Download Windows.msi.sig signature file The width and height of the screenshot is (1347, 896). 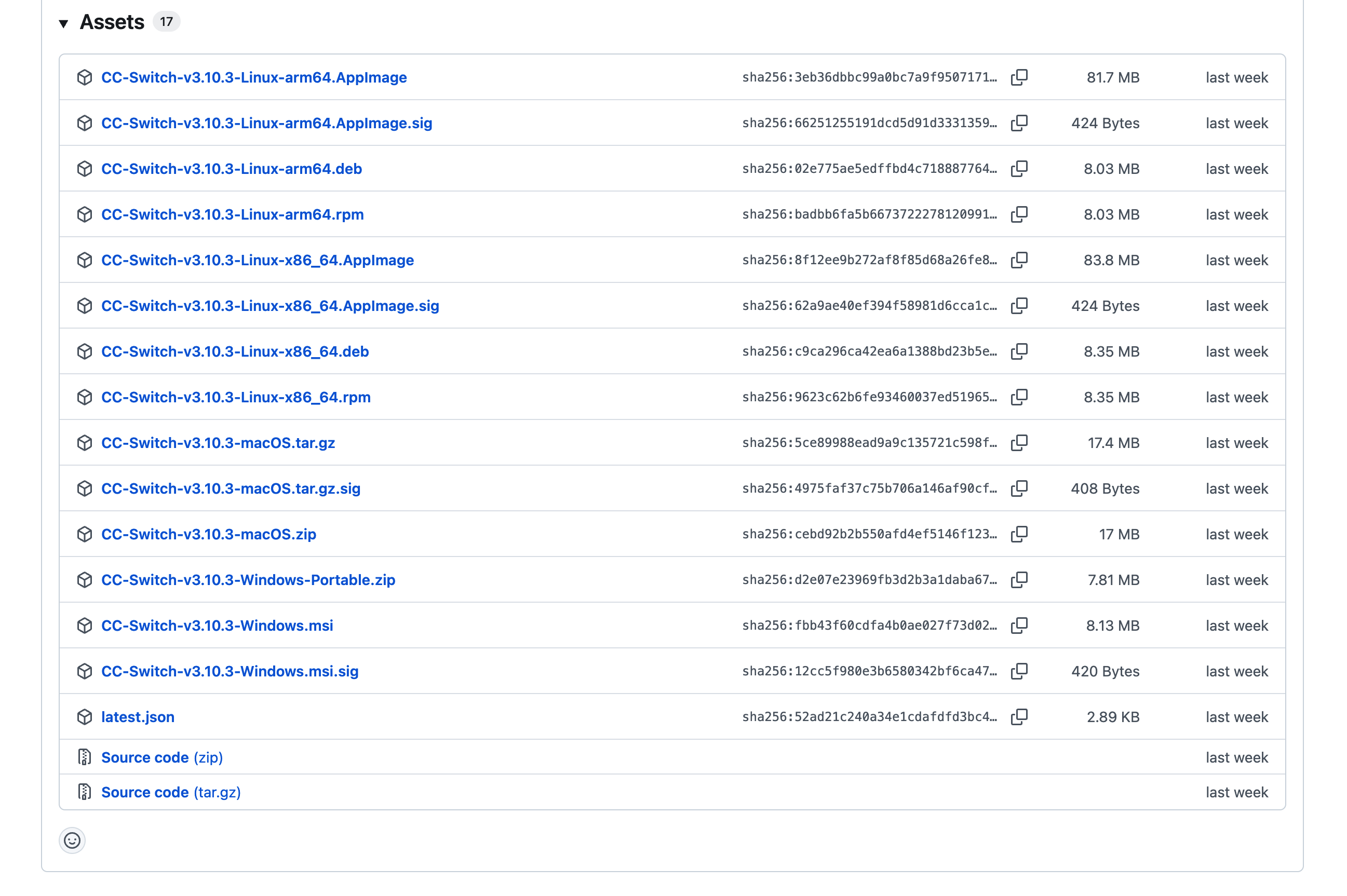(230, 671)
